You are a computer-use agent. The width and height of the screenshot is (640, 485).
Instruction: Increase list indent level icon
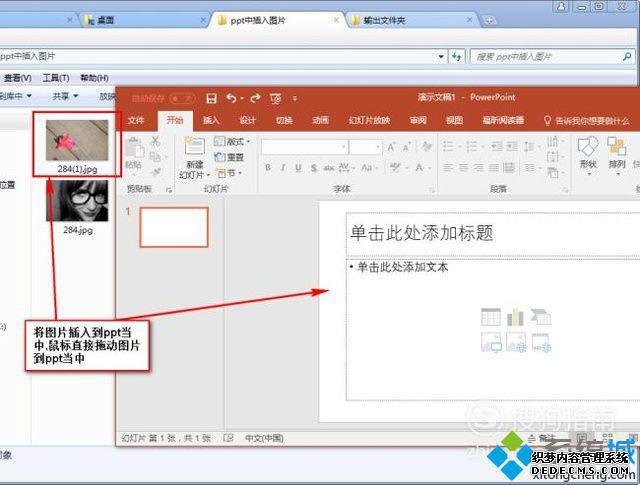click(512, 146)
